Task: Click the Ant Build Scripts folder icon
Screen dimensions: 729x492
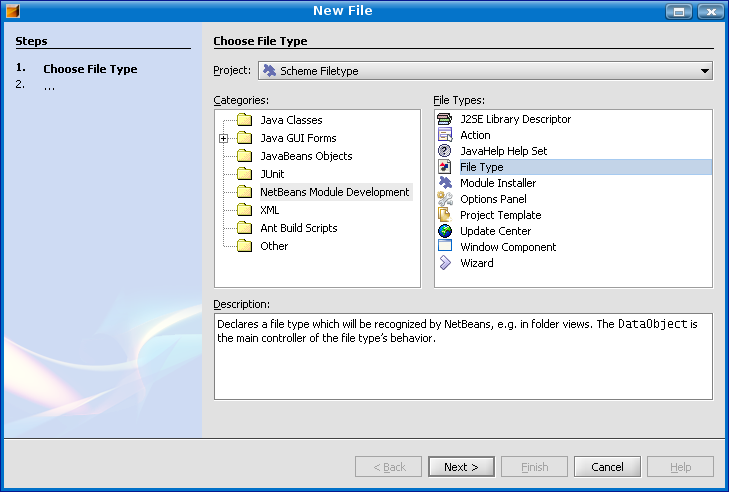Action: point(245,228)
